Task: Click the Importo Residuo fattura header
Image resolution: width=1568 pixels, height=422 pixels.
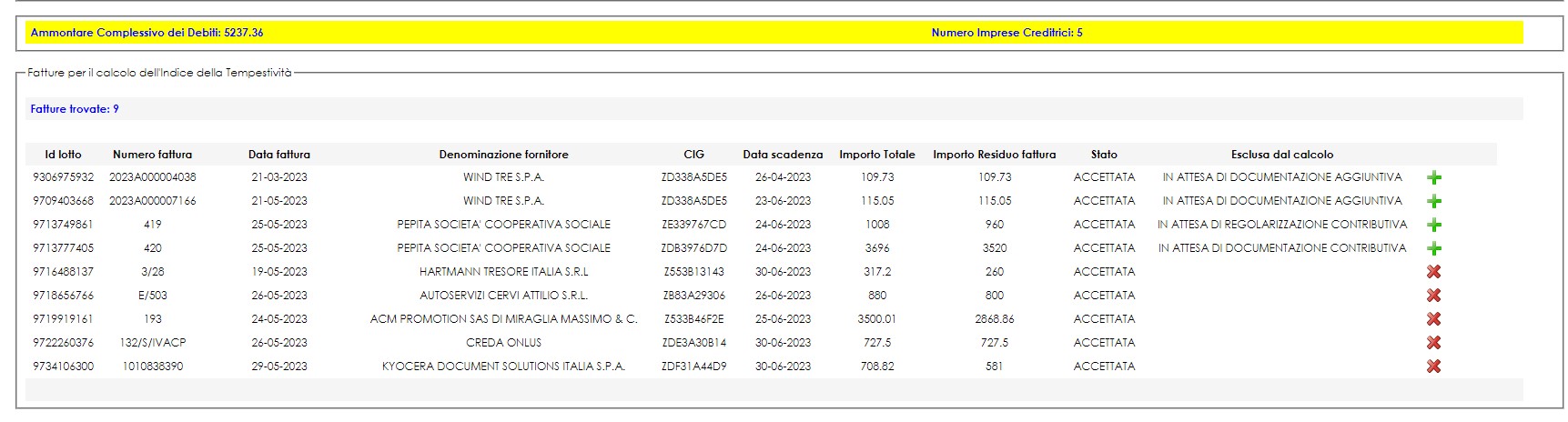Action: click(x=994, y=155)
